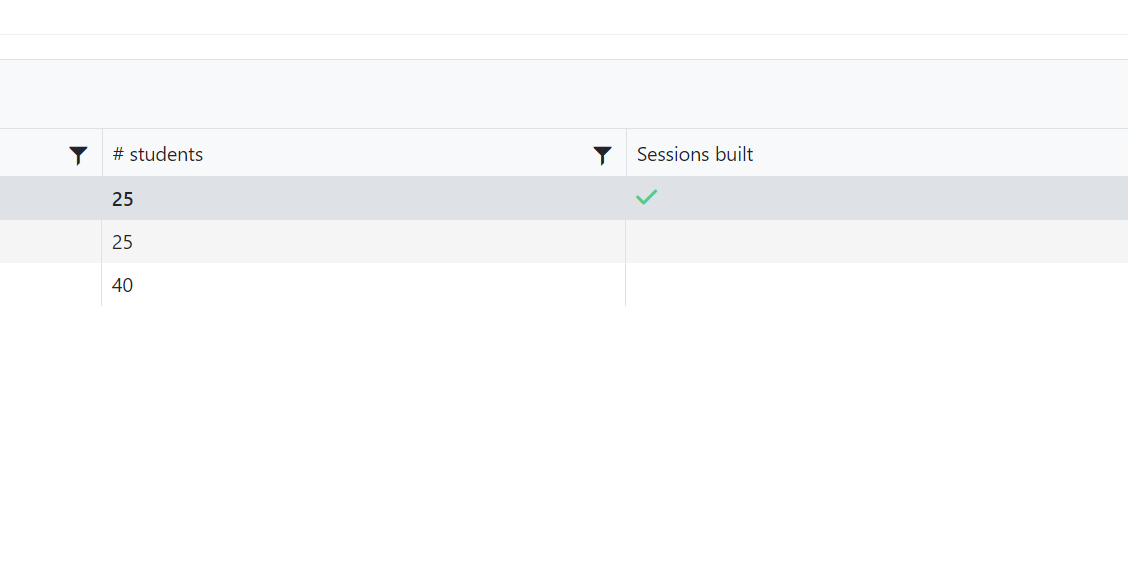Select the second row's 25 students cell
The image size is (1128, 585).
click(x=363, y=242)
